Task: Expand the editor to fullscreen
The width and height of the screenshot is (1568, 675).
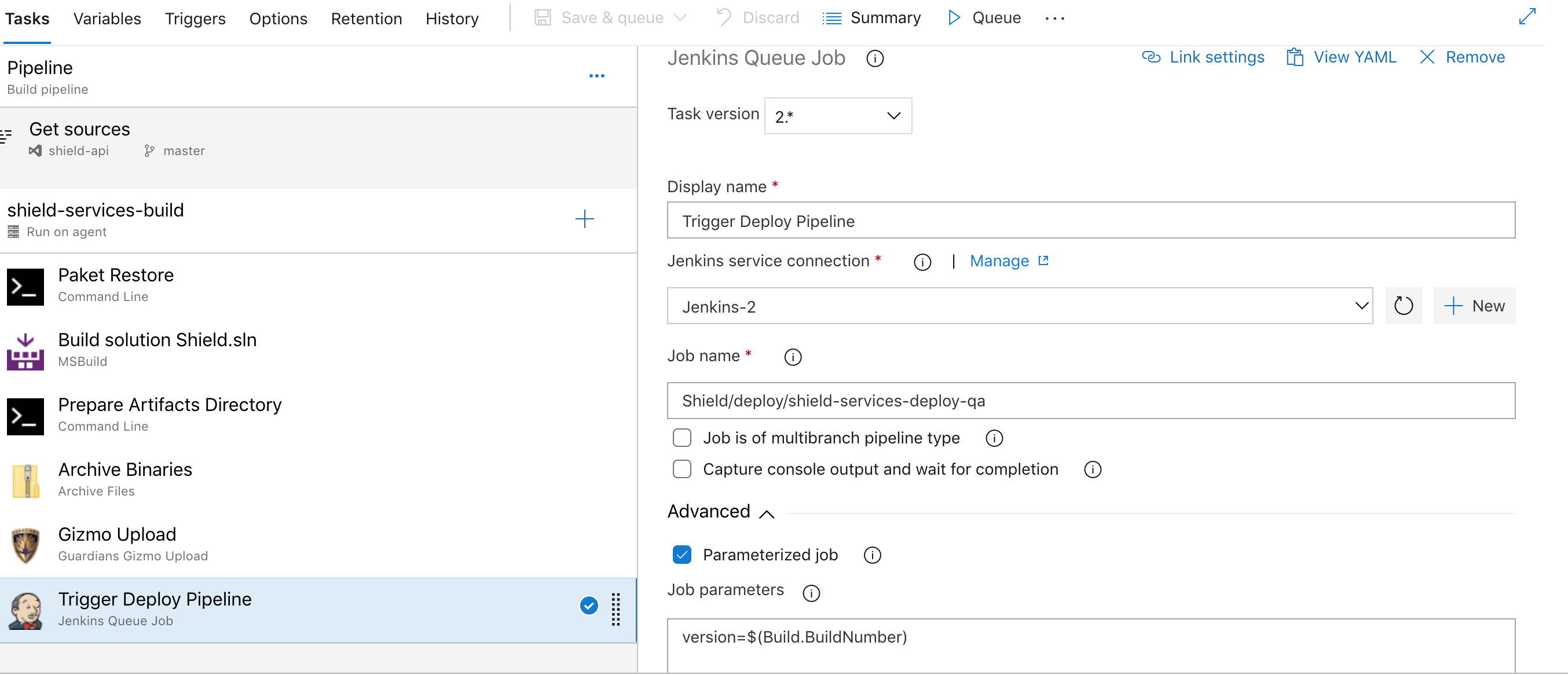Action: [x=1528, y=17]
